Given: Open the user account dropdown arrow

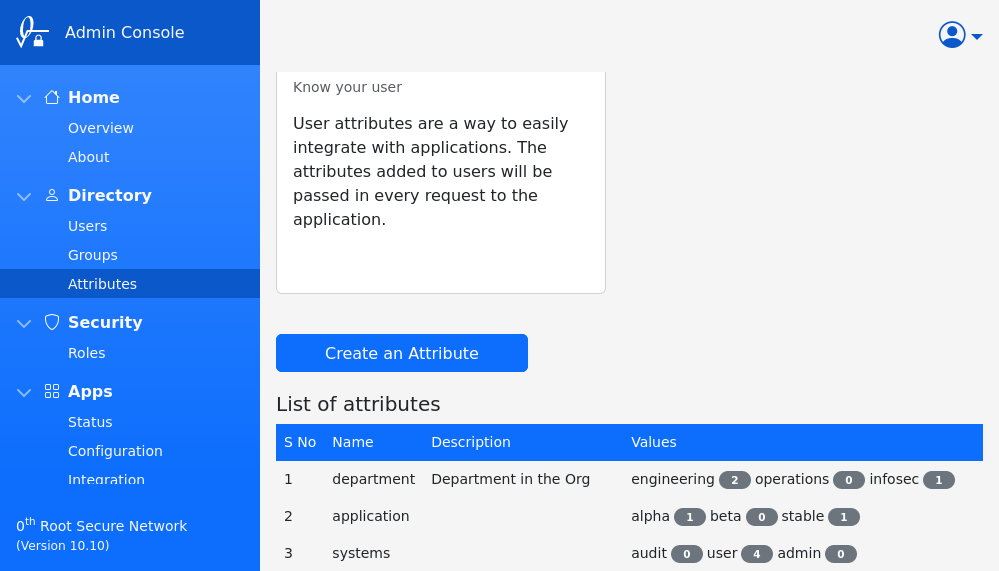Looking at the screenshot, I should [977, 37].
